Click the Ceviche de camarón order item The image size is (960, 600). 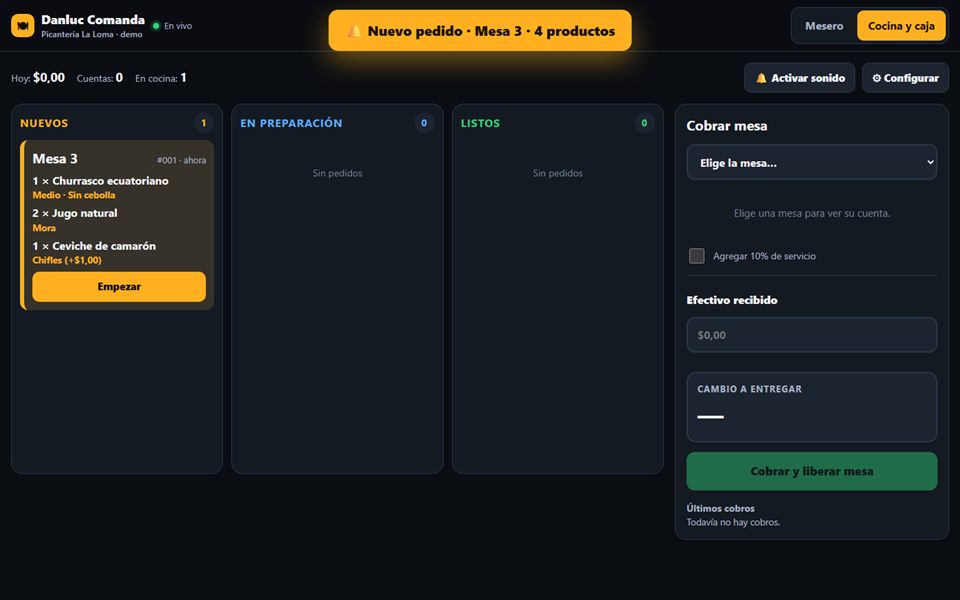pyautogui.click(x=94, y=246)
